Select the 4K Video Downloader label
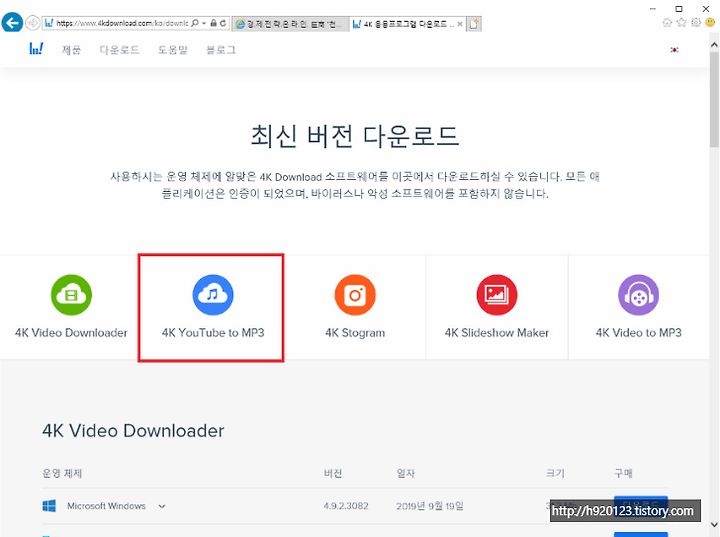 (71, 333)
